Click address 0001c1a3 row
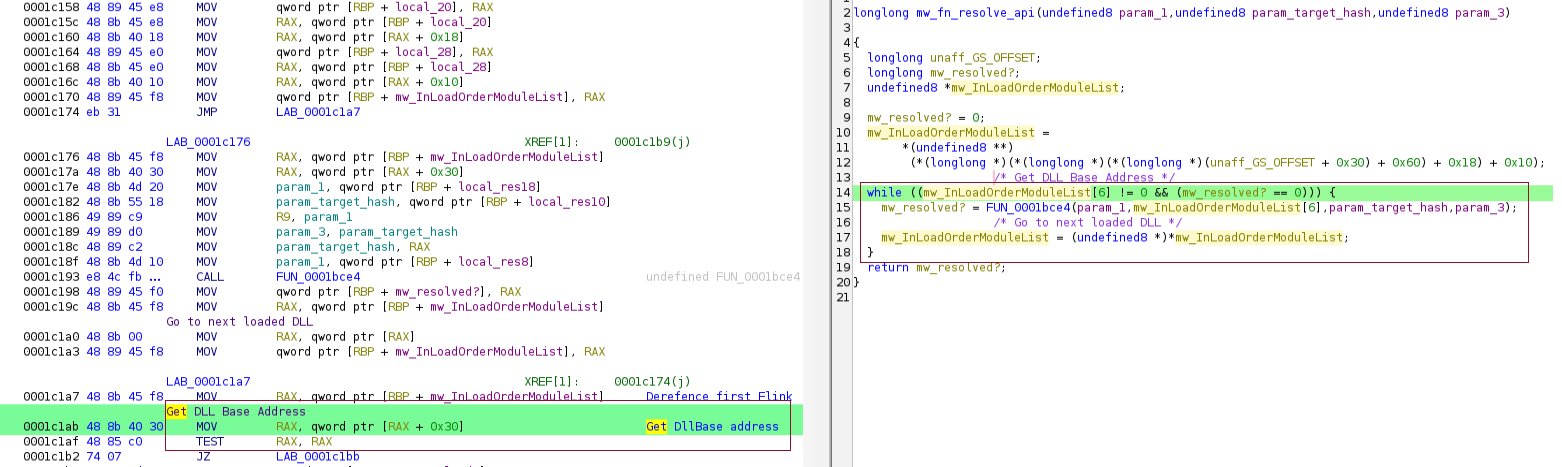This screenshot has width=1562, height=467. point(50,351)
